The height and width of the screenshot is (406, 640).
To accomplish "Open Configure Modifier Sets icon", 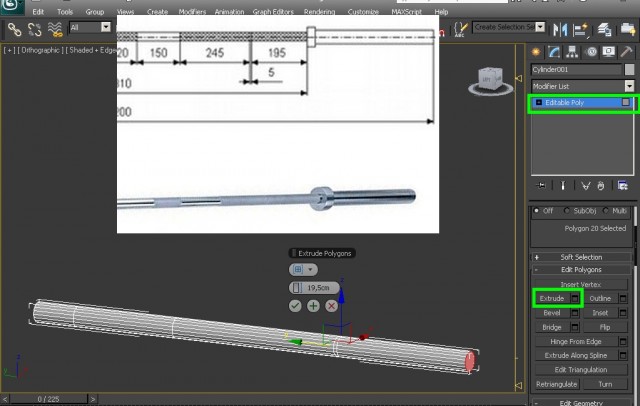I will tap(622, 186).
